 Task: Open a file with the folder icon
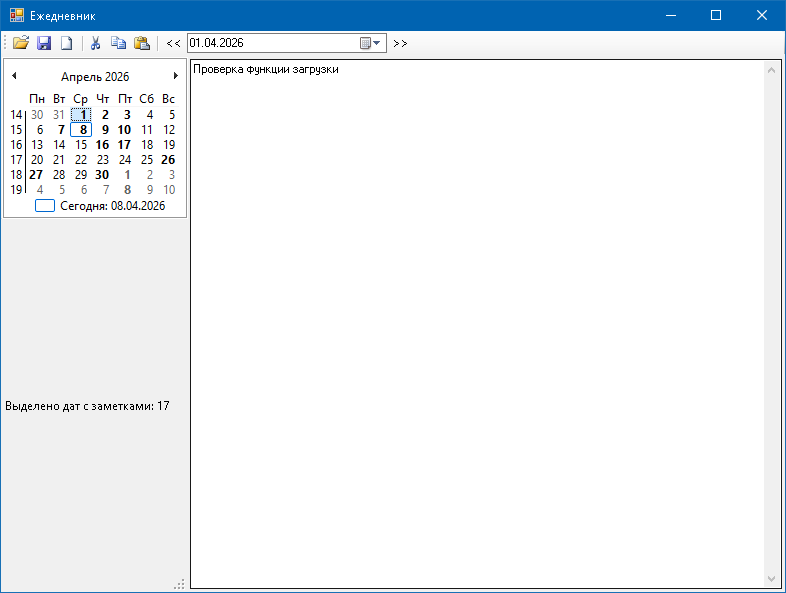[x=21, y=43]
